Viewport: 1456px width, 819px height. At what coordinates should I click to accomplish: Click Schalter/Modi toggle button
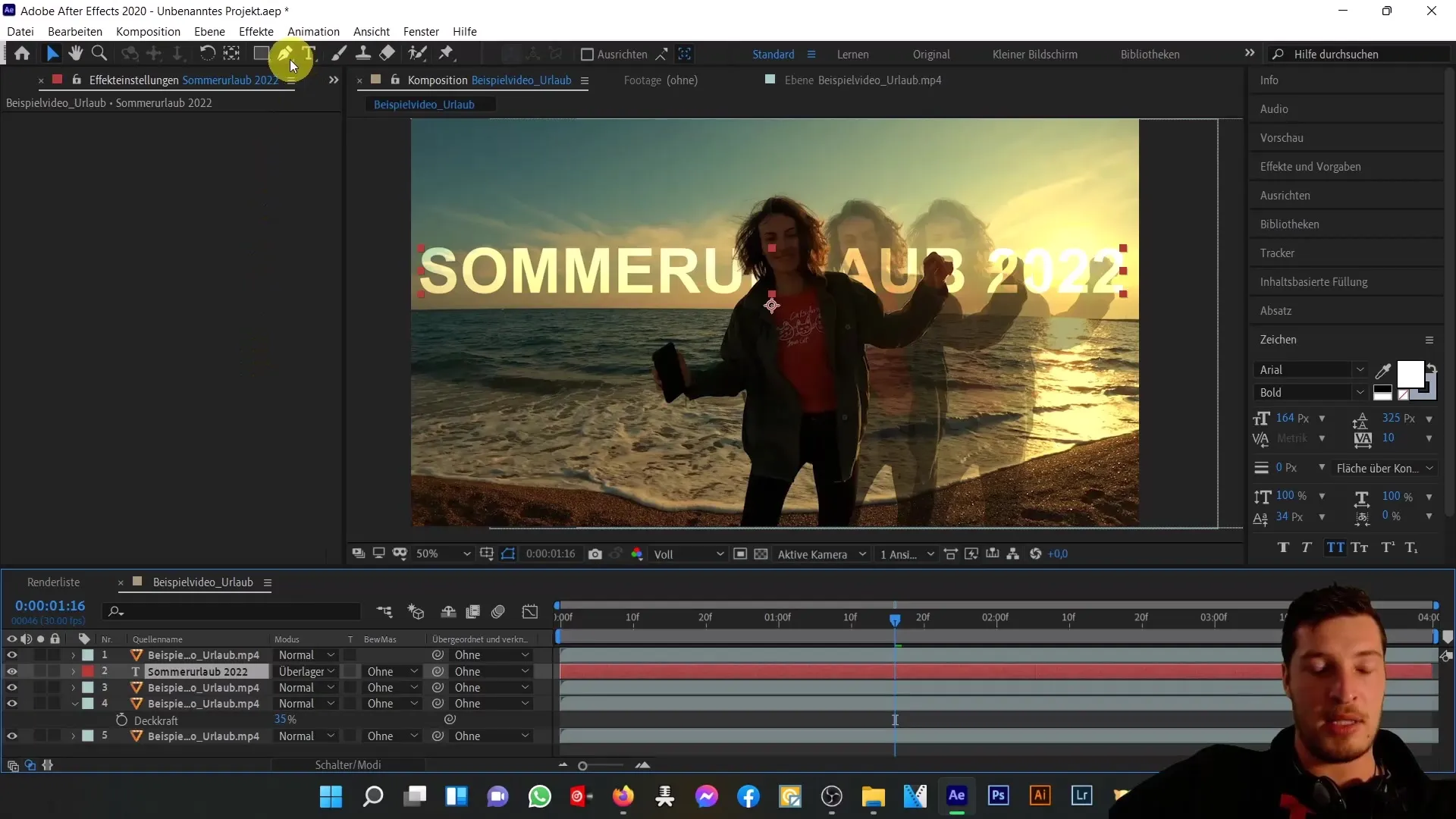pyautogui.click(x=348, y=765)
